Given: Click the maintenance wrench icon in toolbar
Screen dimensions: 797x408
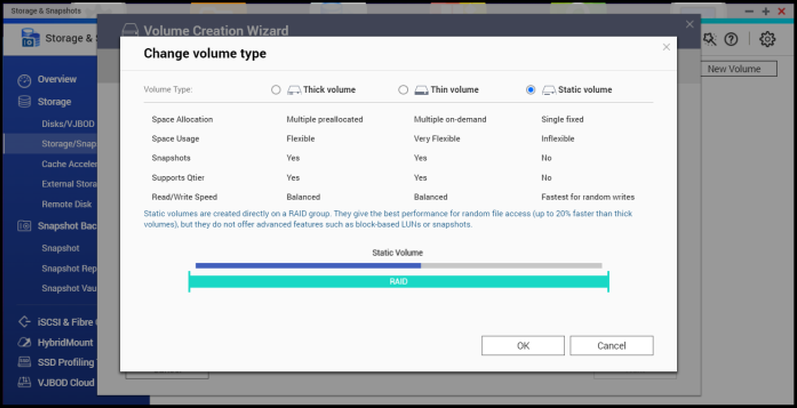Looking at the screenshot, I should pyautogui.click(x=709, y=39).
